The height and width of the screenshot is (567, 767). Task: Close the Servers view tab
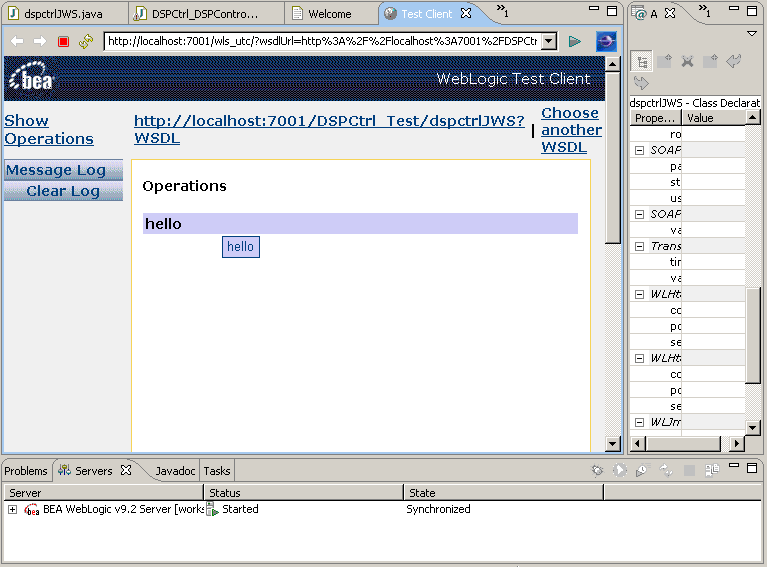pos(126,470)
